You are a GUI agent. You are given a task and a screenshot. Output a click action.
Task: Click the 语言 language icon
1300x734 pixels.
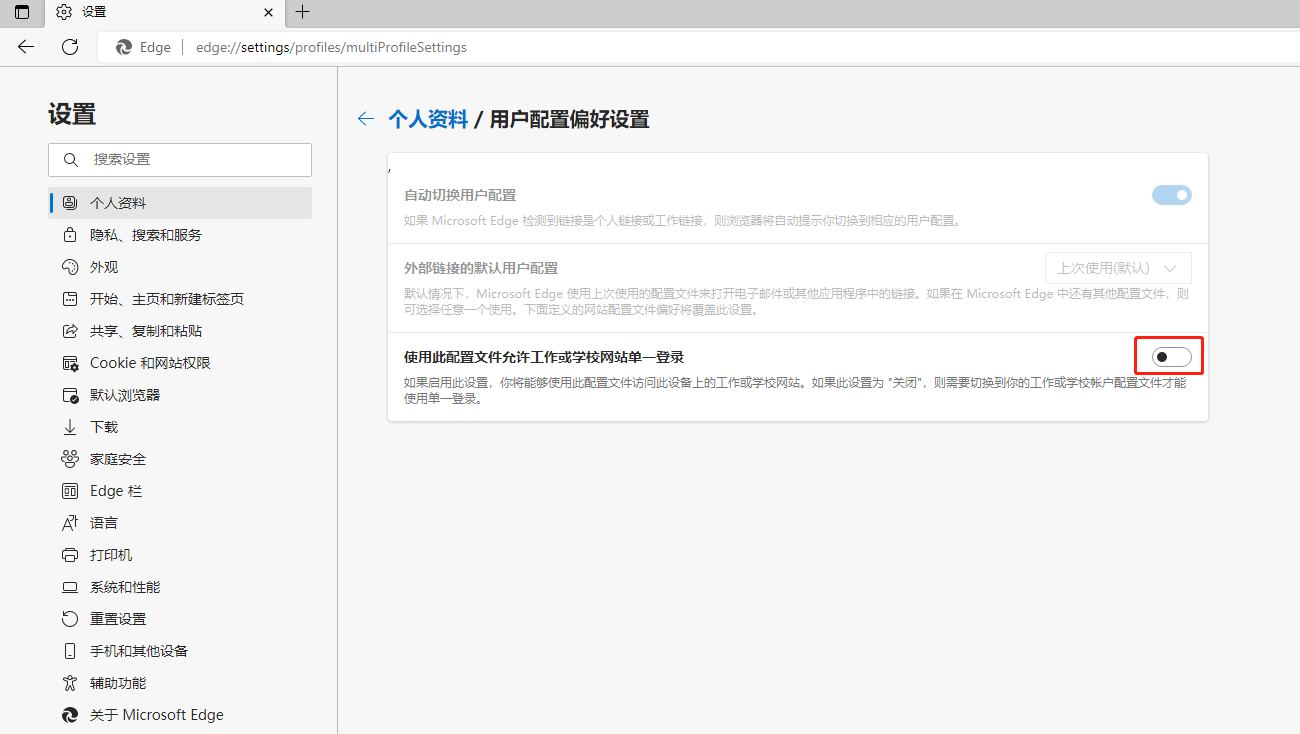tap(70, 523)
